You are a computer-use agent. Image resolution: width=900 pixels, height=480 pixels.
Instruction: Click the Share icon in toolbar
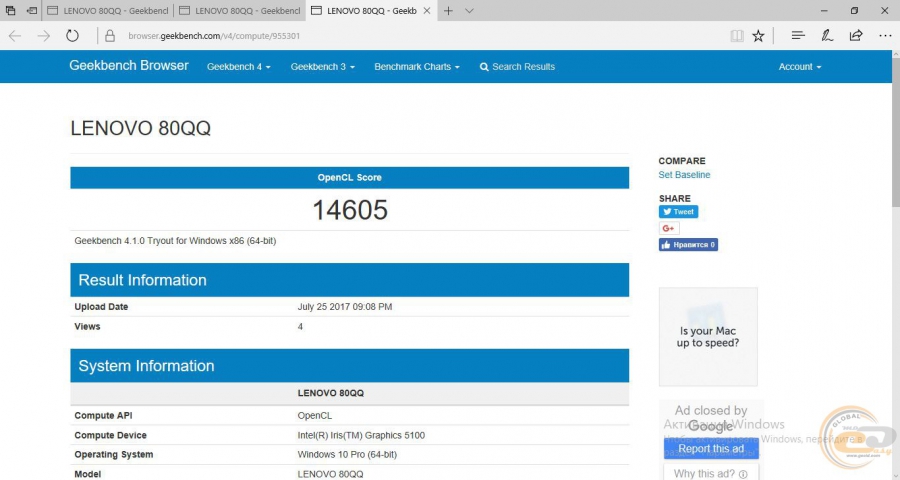856,36
